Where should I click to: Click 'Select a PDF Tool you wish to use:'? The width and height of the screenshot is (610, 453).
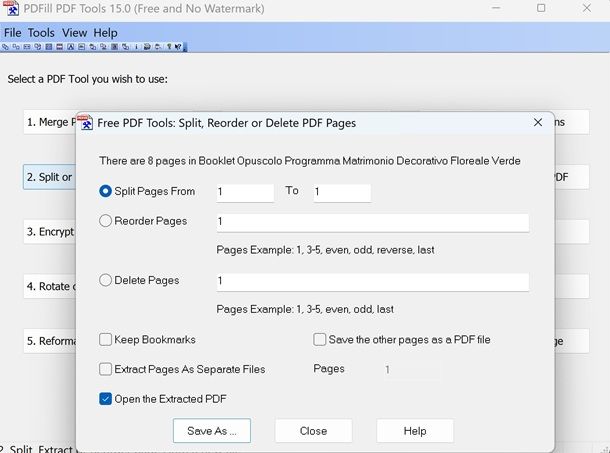(x=88, y=79)
